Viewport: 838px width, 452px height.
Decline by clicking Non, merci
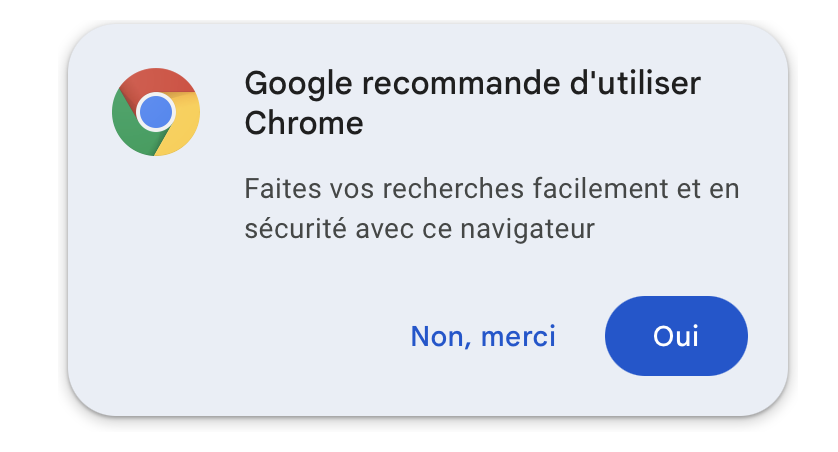coord(483,337)
